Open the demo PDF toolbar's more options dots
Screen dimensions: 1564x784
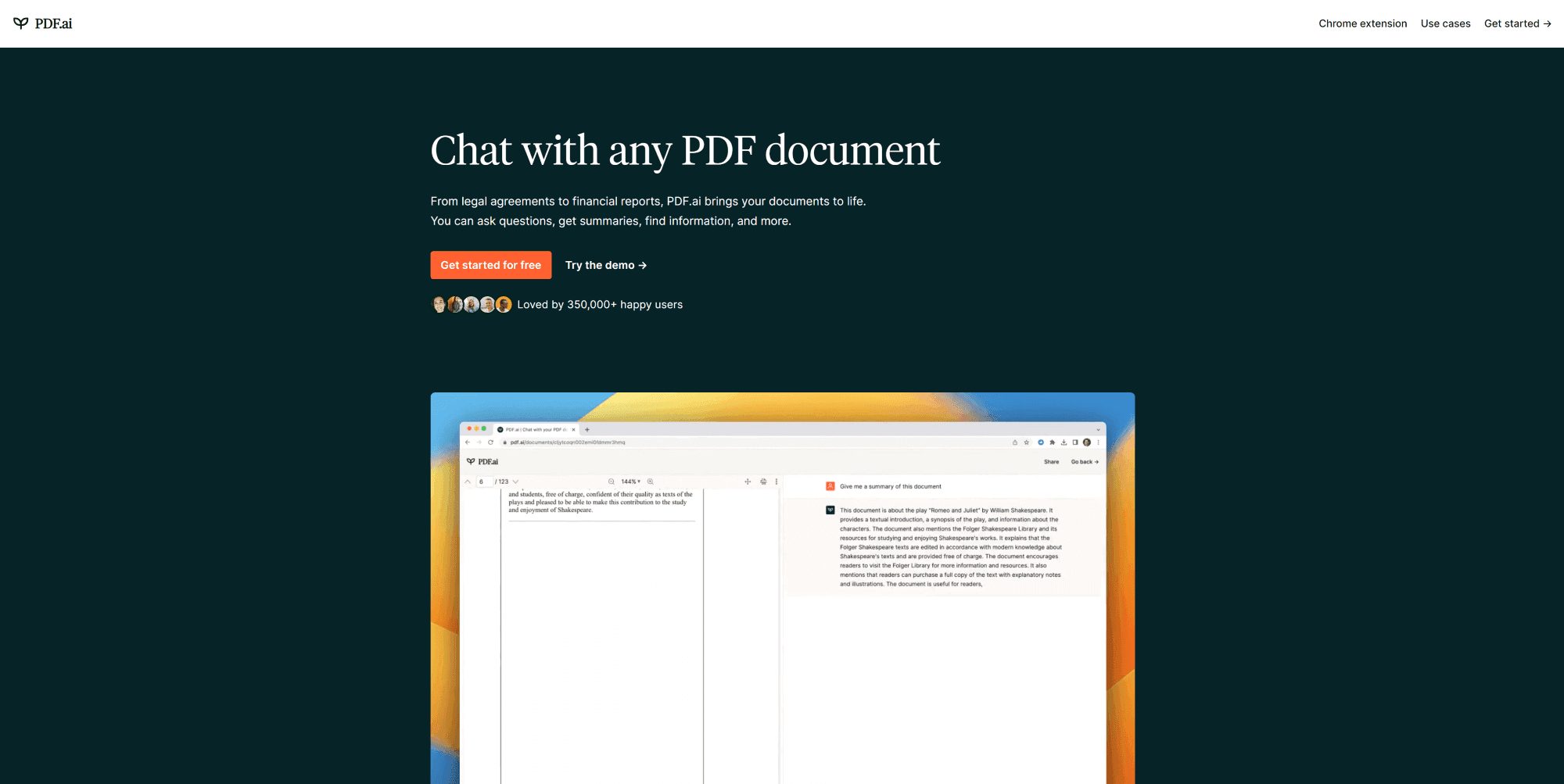click(777, 481)
